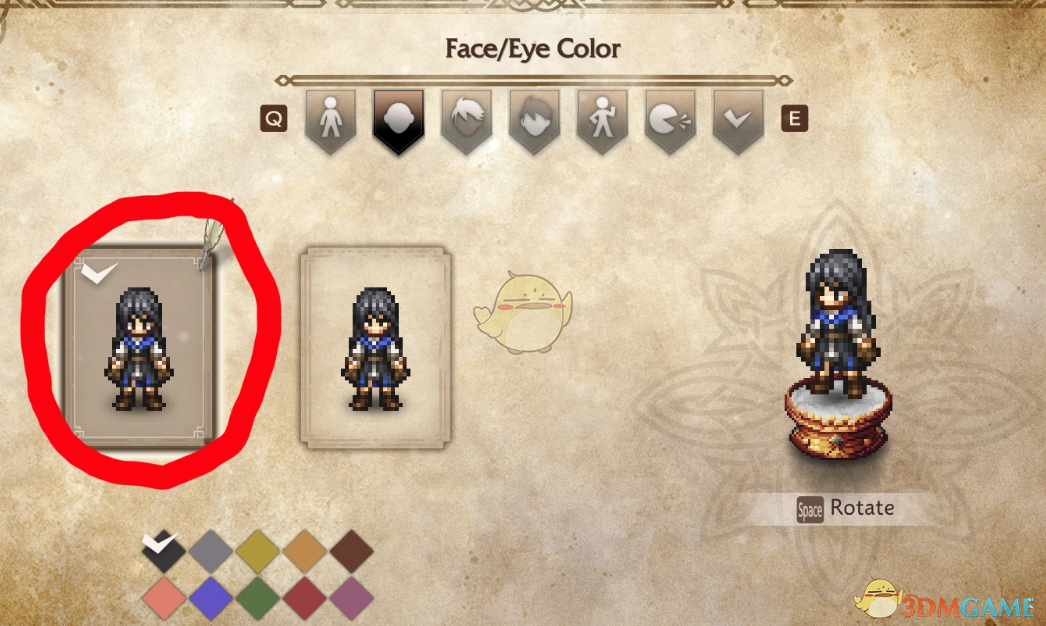This screenshot has height=626, width=1046.
Task: Switch to the hairstyle icon tab
Action: click(x=466, y=121)
